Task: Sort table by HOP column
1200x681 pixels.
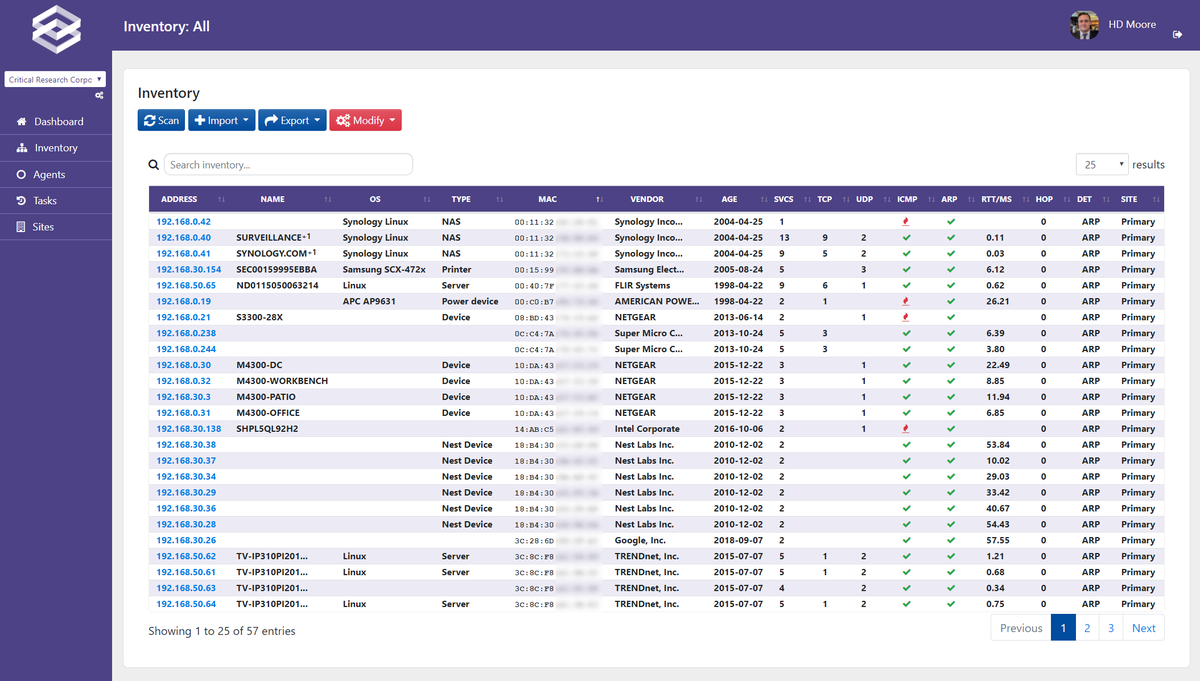Action: tap(1051, 199)
